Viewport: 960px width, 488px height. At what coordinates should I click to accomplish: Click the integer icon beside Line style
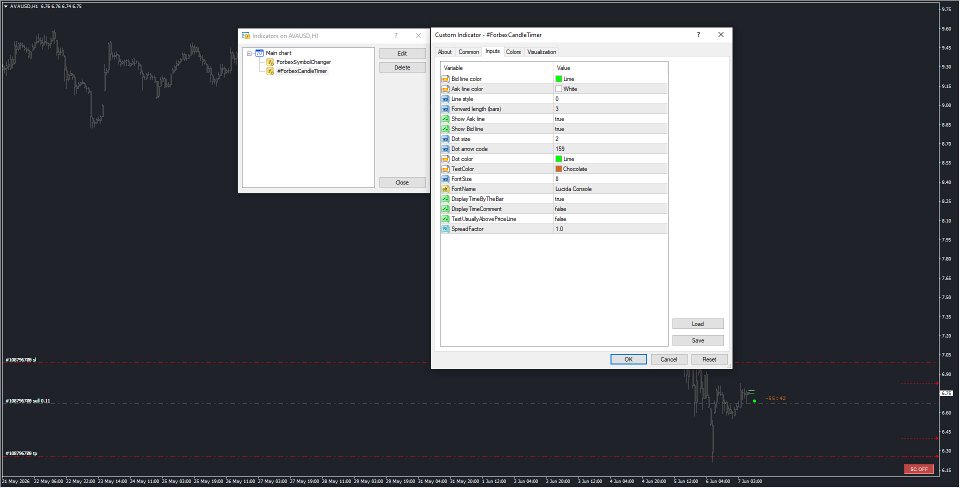click(445, 99)
